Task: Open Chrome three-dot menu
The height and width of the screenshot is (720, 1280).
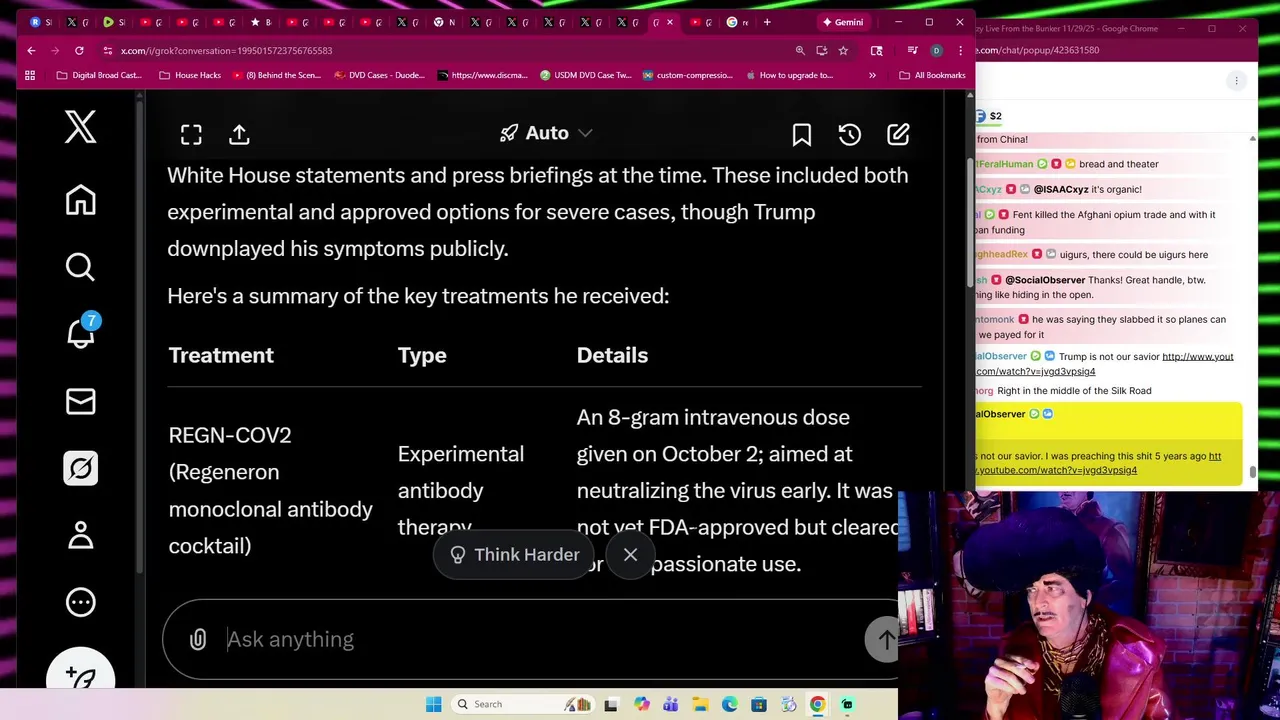Action: pyautogui.click(x=961, y=50)
